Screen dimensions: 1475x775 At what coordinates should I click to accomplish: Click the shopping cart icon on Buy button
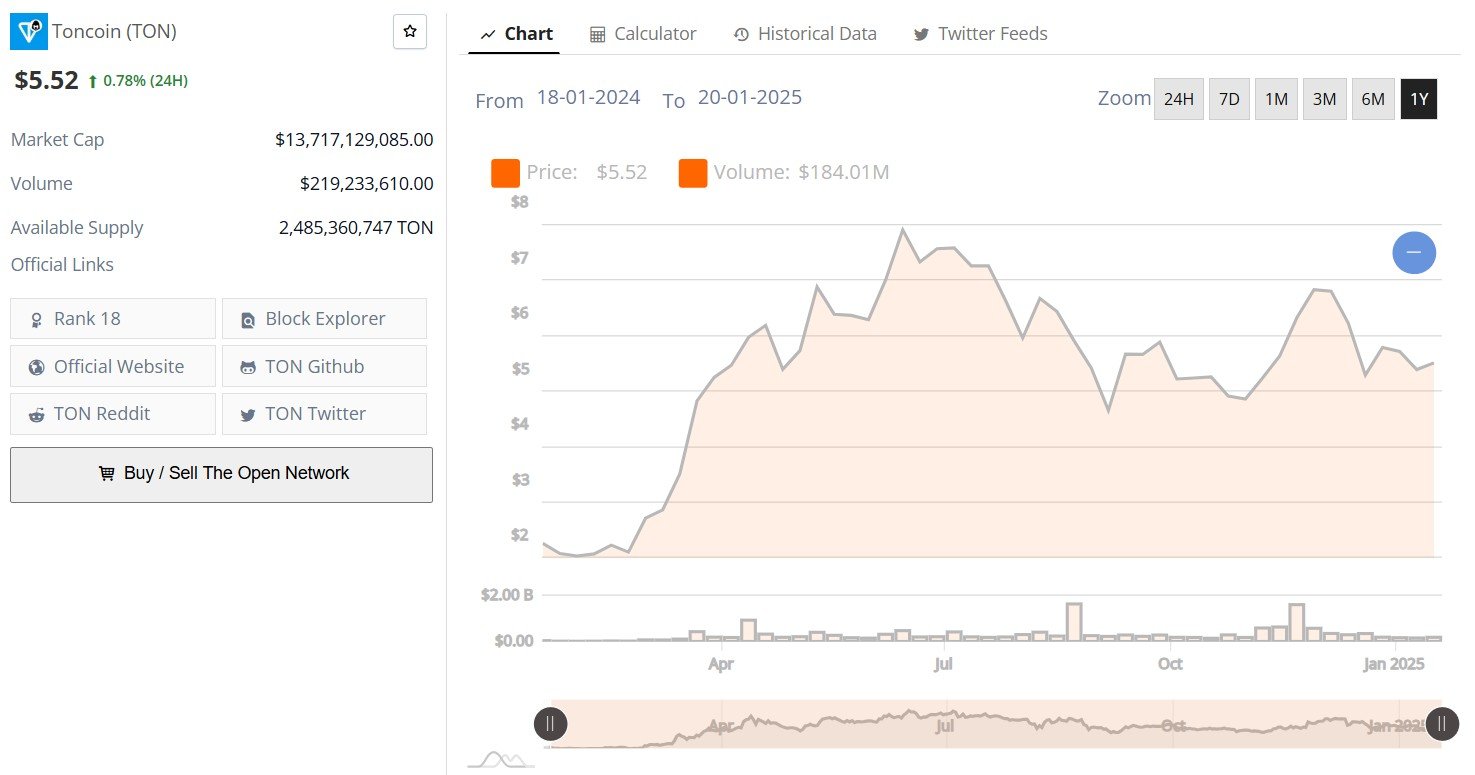[x=106, y=474]
